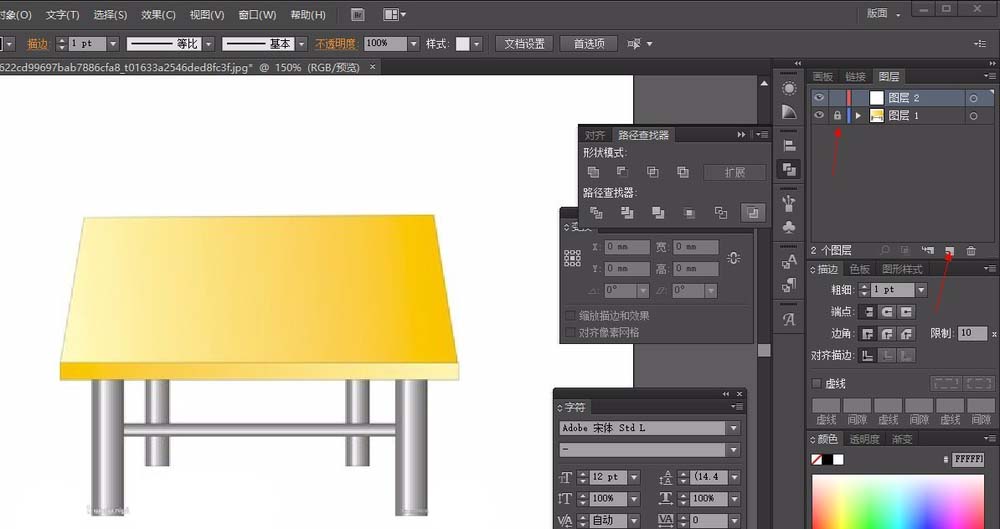Viewport: 1000px width, 529px height.
Task: Switch to the 色板 tab
Action: (860, 269)
